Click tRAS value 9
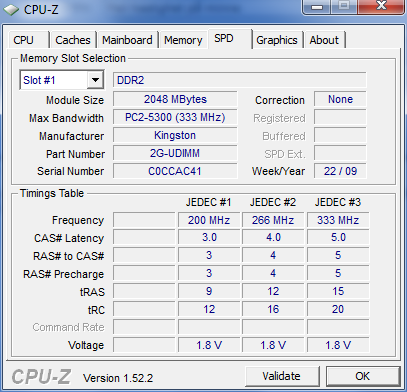 tap(209, 291)
